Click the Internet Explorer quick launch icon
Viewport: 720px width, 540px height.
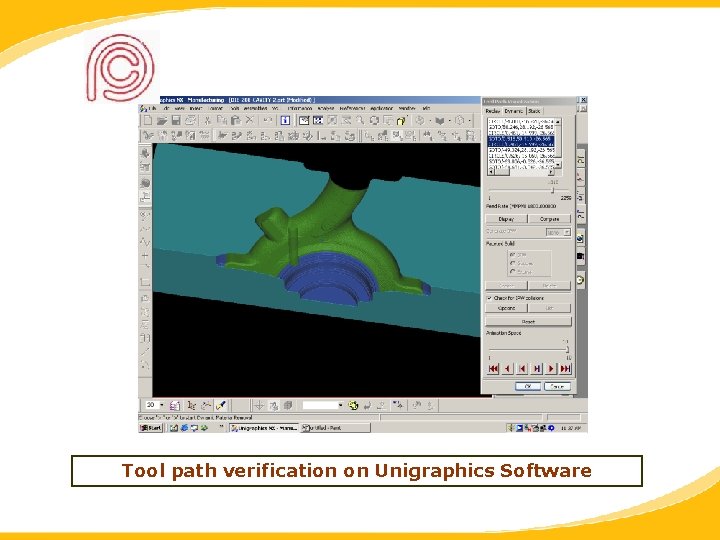point(184,428)
